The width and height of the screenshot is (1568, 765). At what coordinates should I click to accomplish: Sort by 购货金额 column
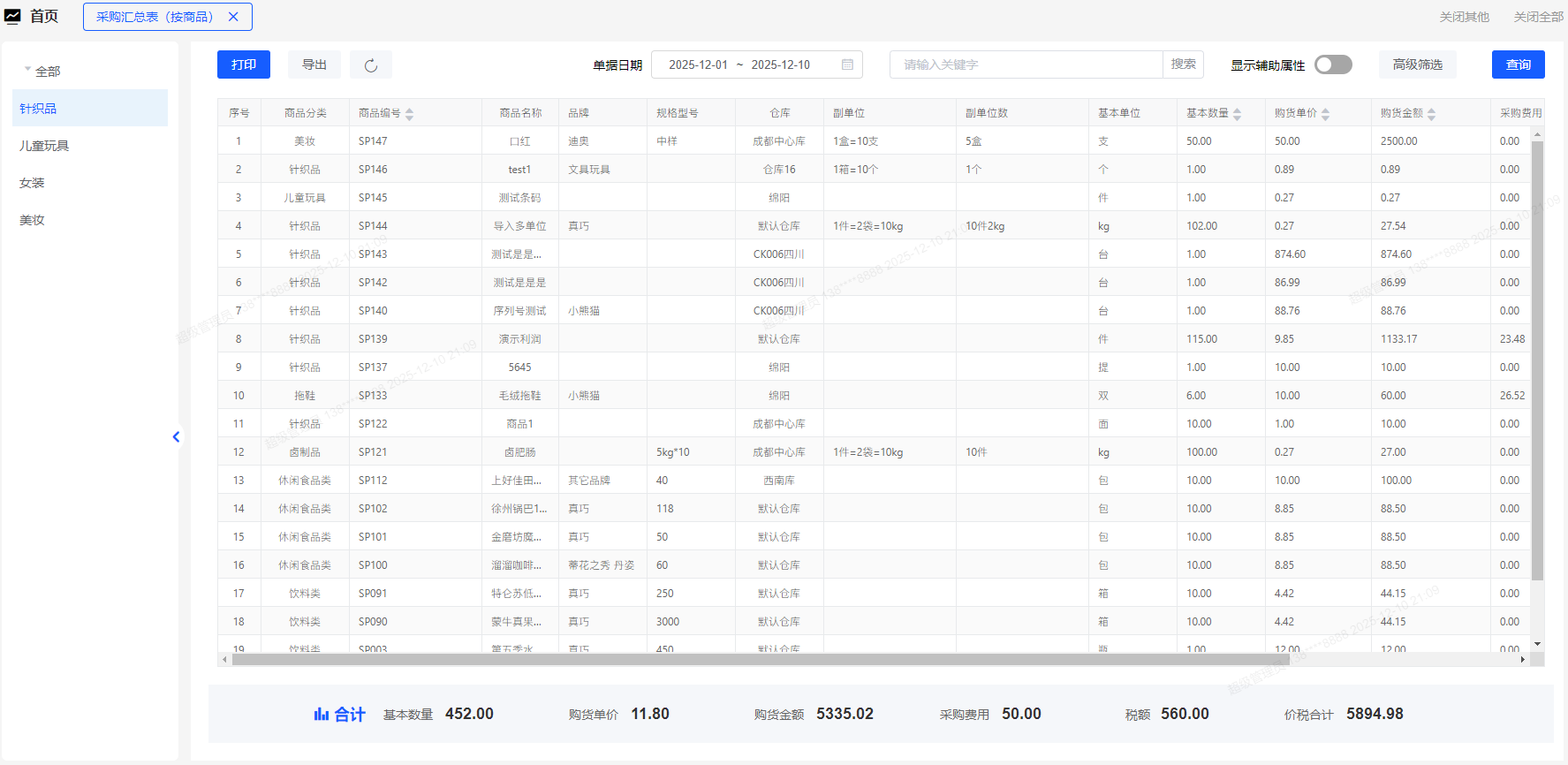(1431, 114)
